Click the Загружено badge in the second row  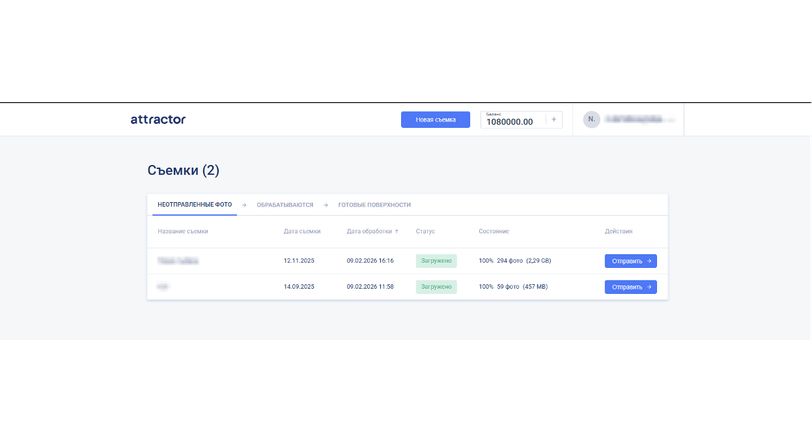[x=436, y=287]
